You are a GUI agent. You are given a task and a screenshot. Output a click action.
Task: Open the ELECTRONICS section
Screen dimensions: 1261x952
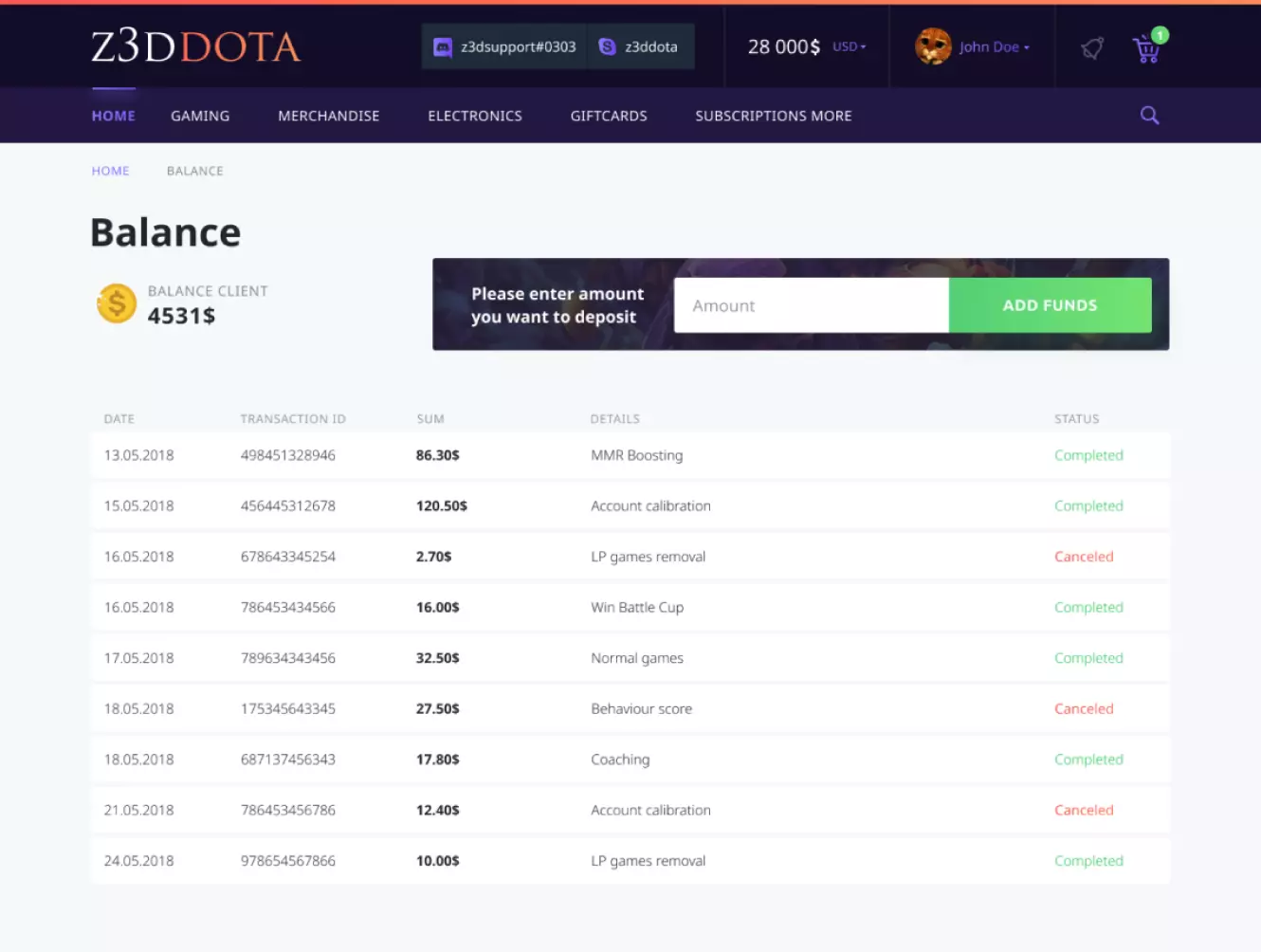(475, 115)
